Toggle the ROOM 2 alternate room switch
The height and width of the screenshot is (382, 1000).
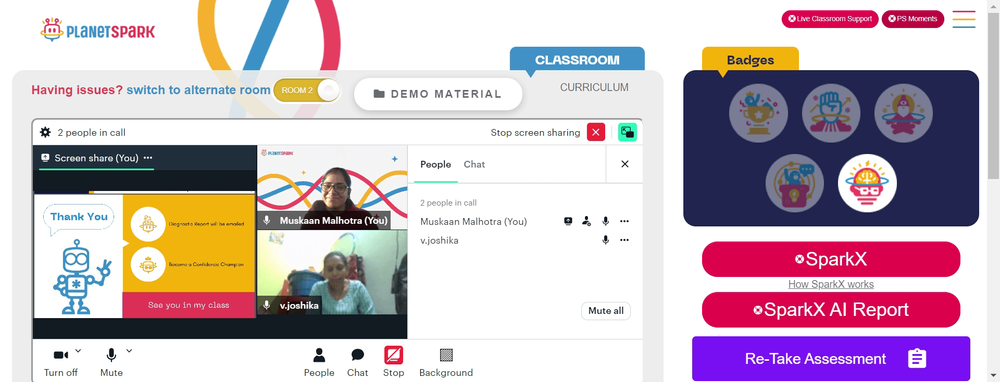click(307, 91)
